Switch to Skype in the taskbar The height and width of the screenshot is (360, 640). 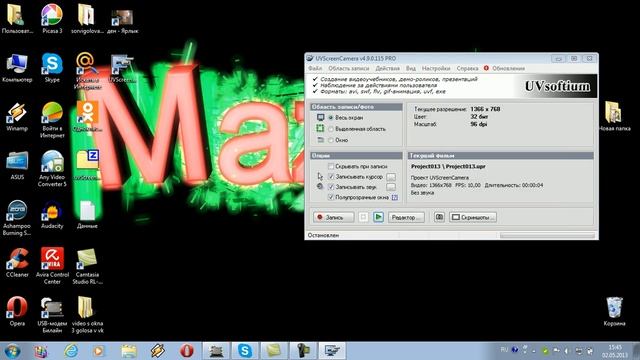(245, 351)
